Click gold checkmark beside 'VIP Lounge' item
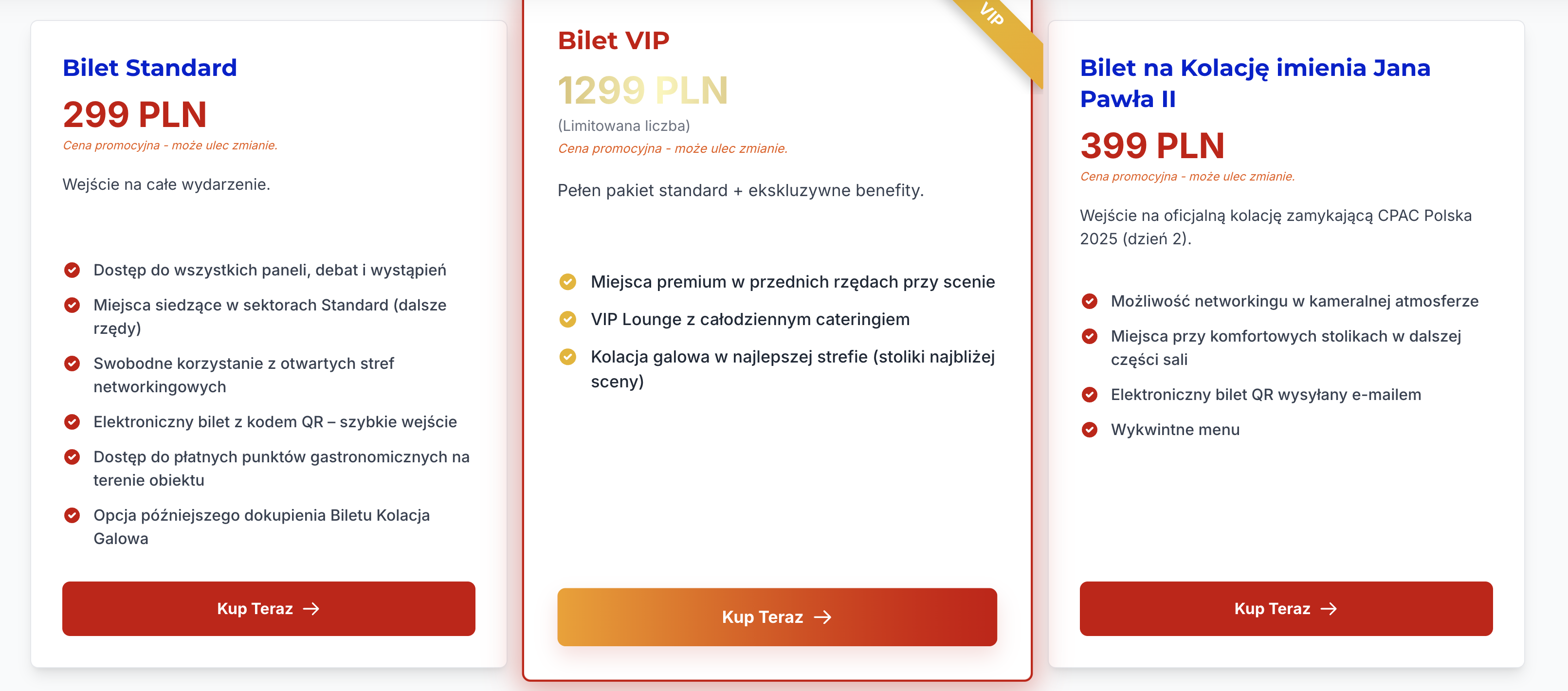Image resolution: width=1568 pixels, height=691 pixels. (x=567, y=319)
